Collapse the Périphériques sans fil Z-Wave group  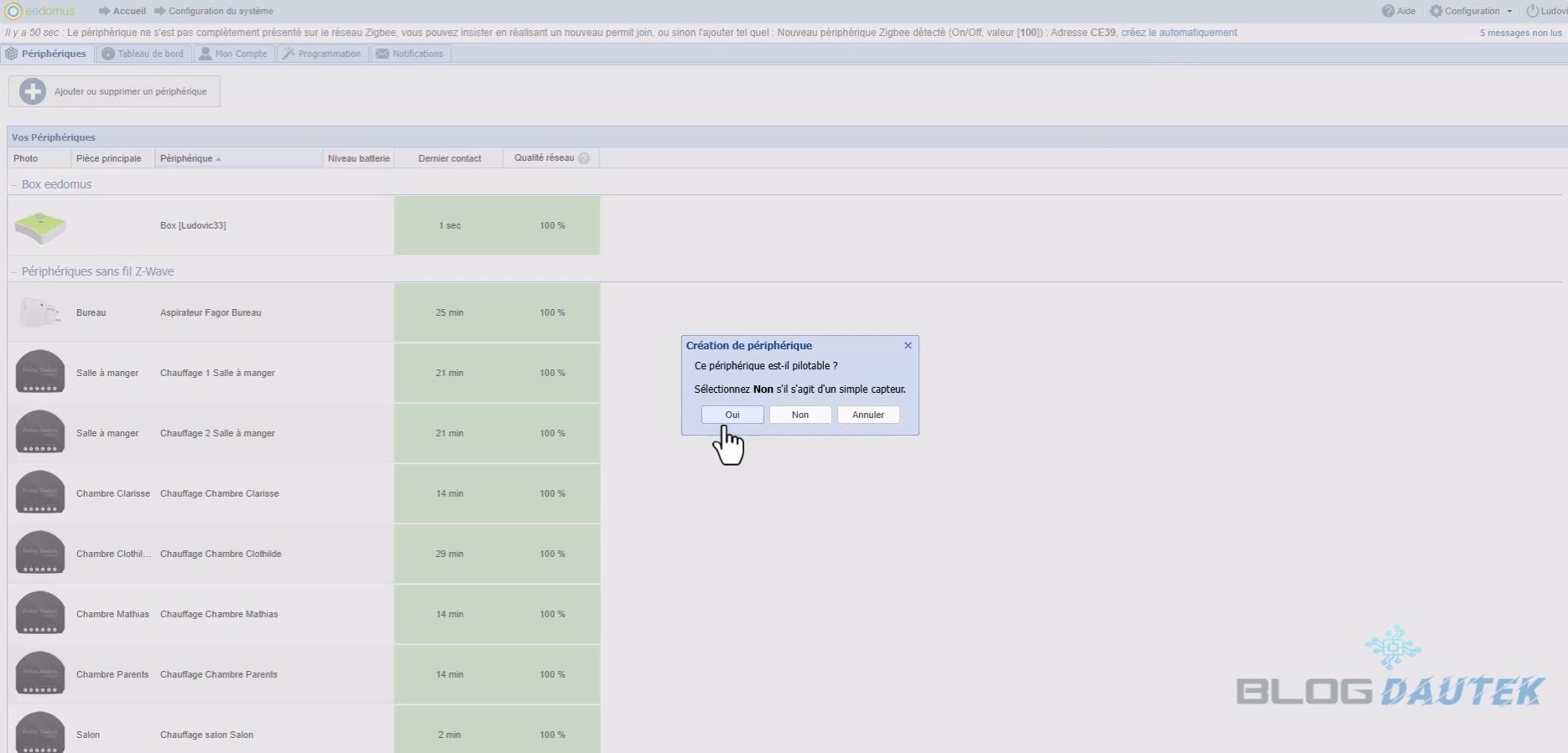(x=14, y=272)
